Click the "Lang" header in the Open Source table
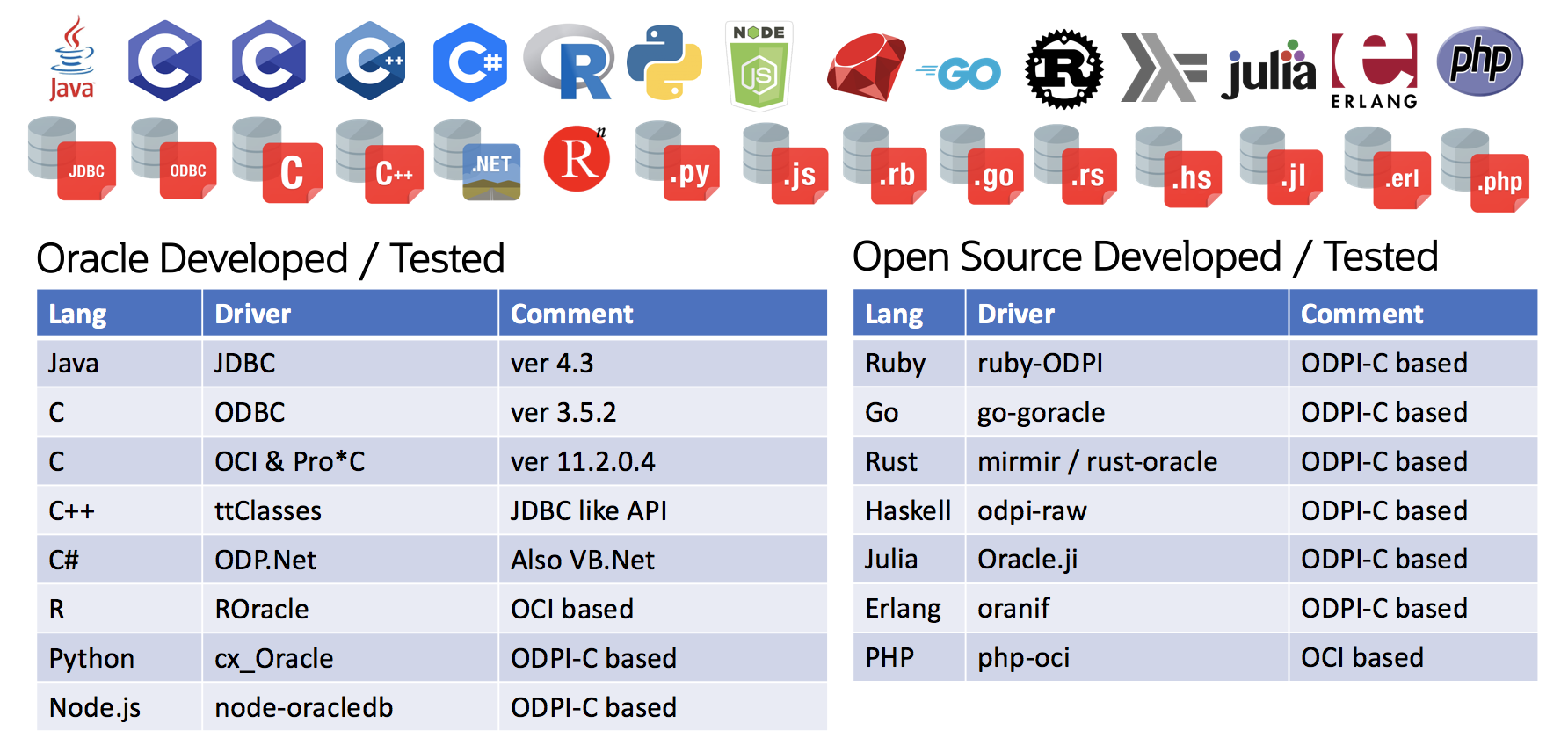 coord(910,314)
